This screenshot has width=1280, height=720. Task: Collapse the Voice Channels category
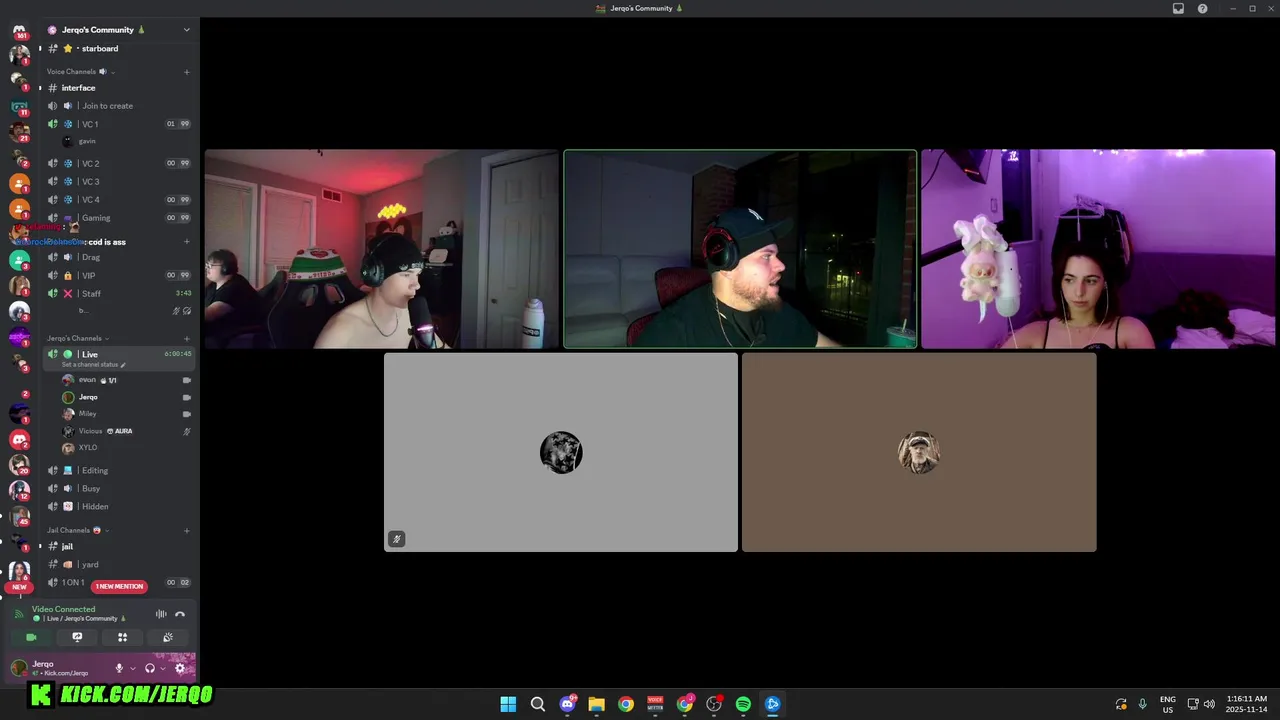[x=80, y=72]
